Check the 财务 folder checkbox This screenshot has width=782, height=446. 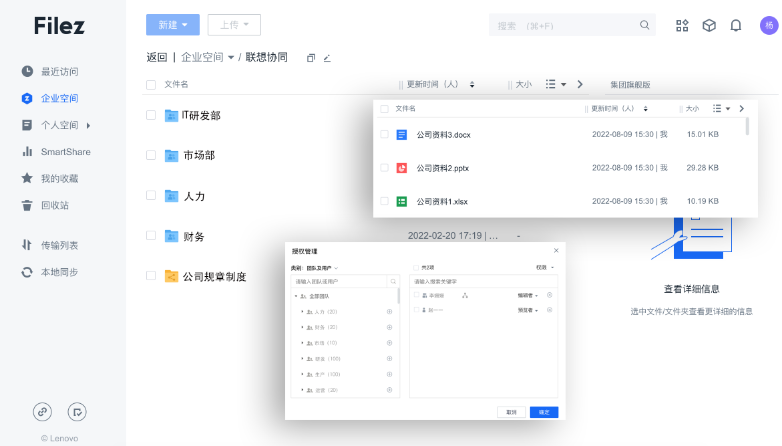pyautogui.click(x=151, y=235)
